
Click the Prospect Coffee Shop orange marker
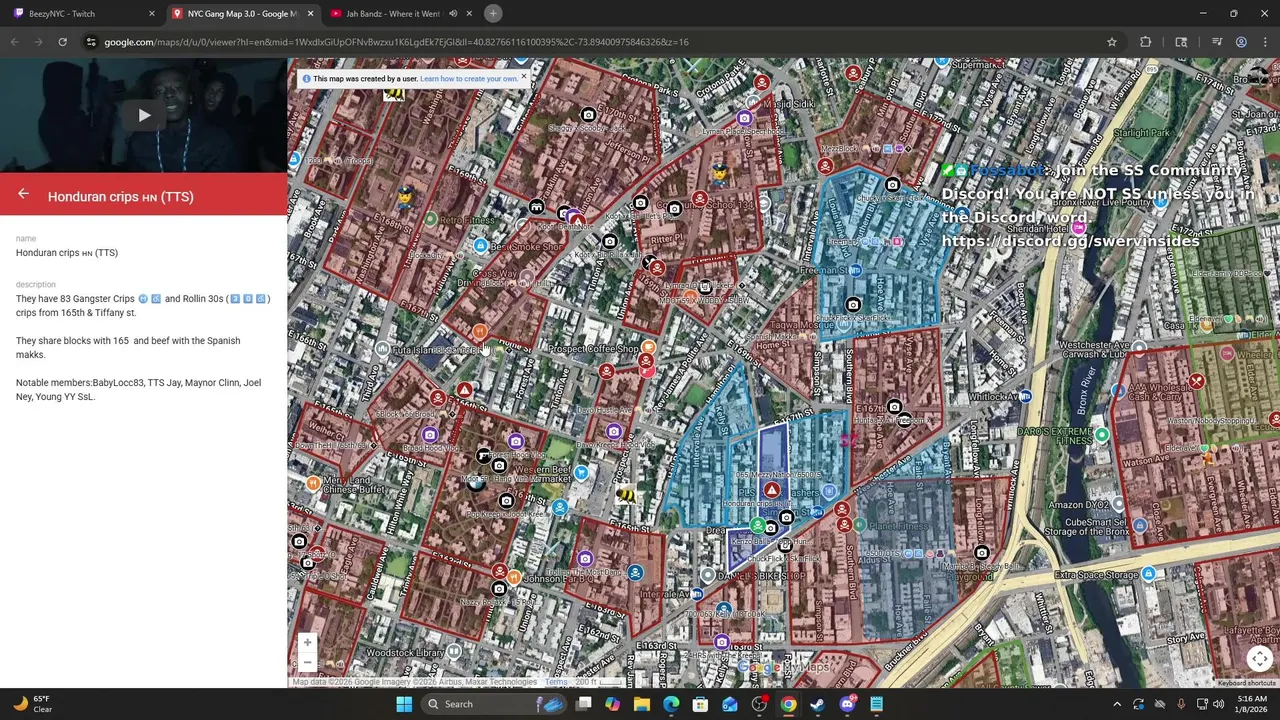point(648,348)
